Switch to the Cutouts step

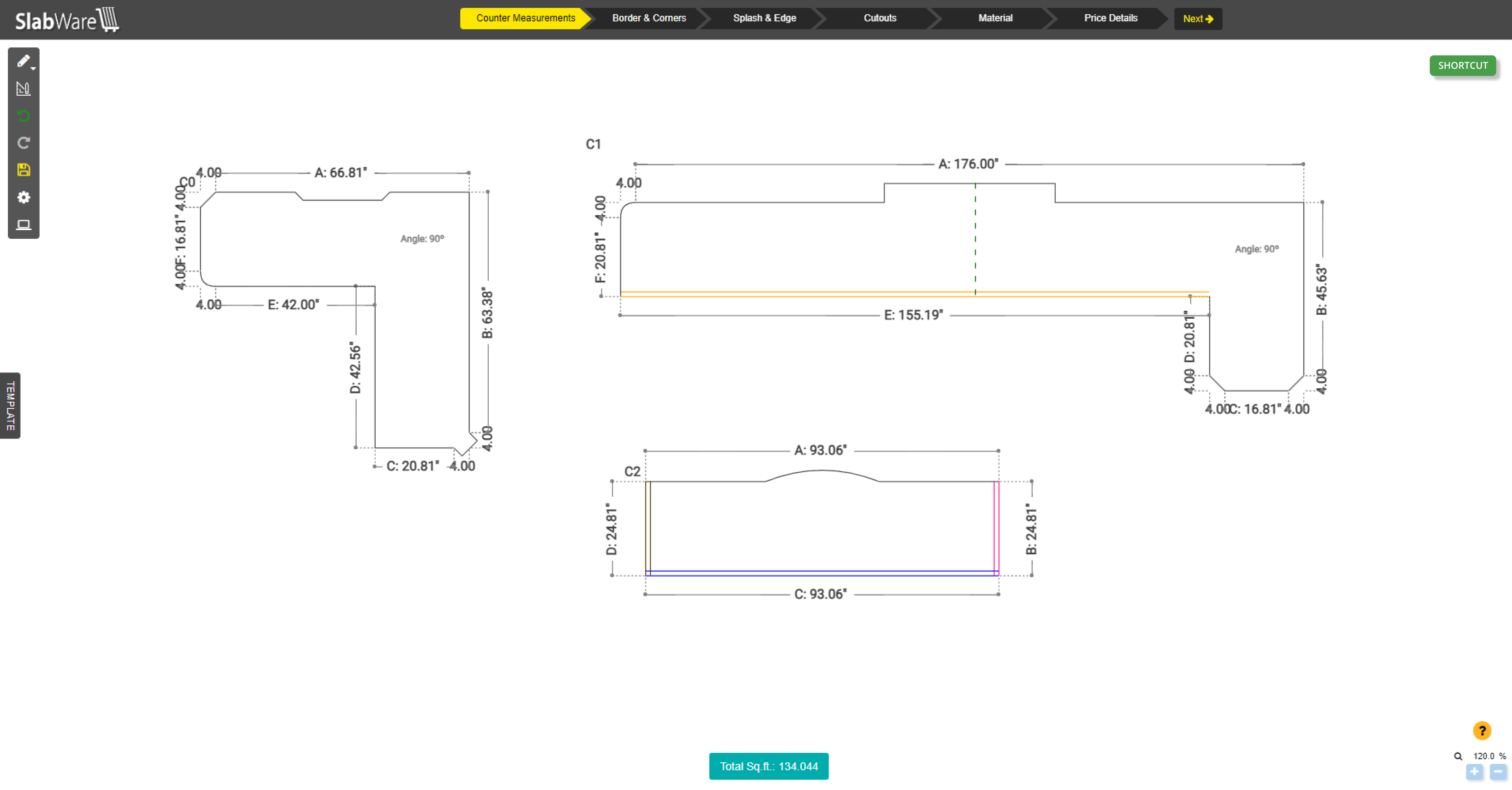pos(880,18)
